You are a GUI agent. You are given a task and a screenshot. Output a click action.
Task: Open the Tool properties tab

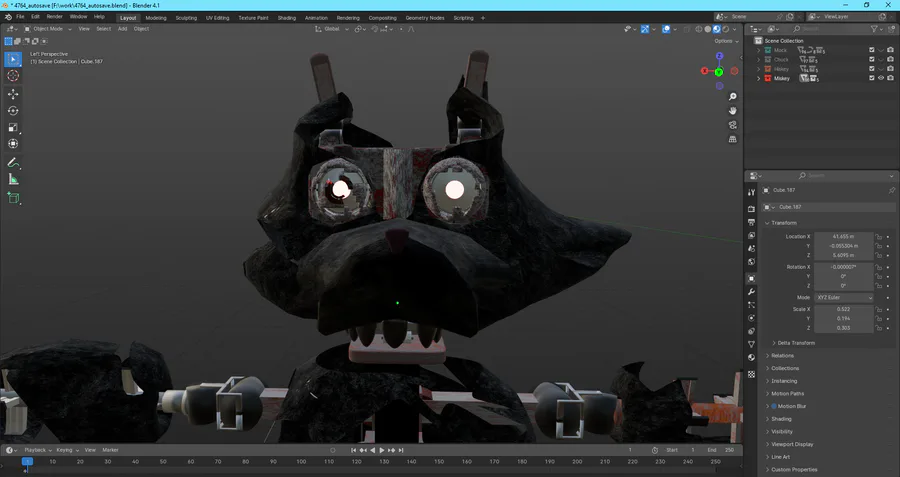751,192
